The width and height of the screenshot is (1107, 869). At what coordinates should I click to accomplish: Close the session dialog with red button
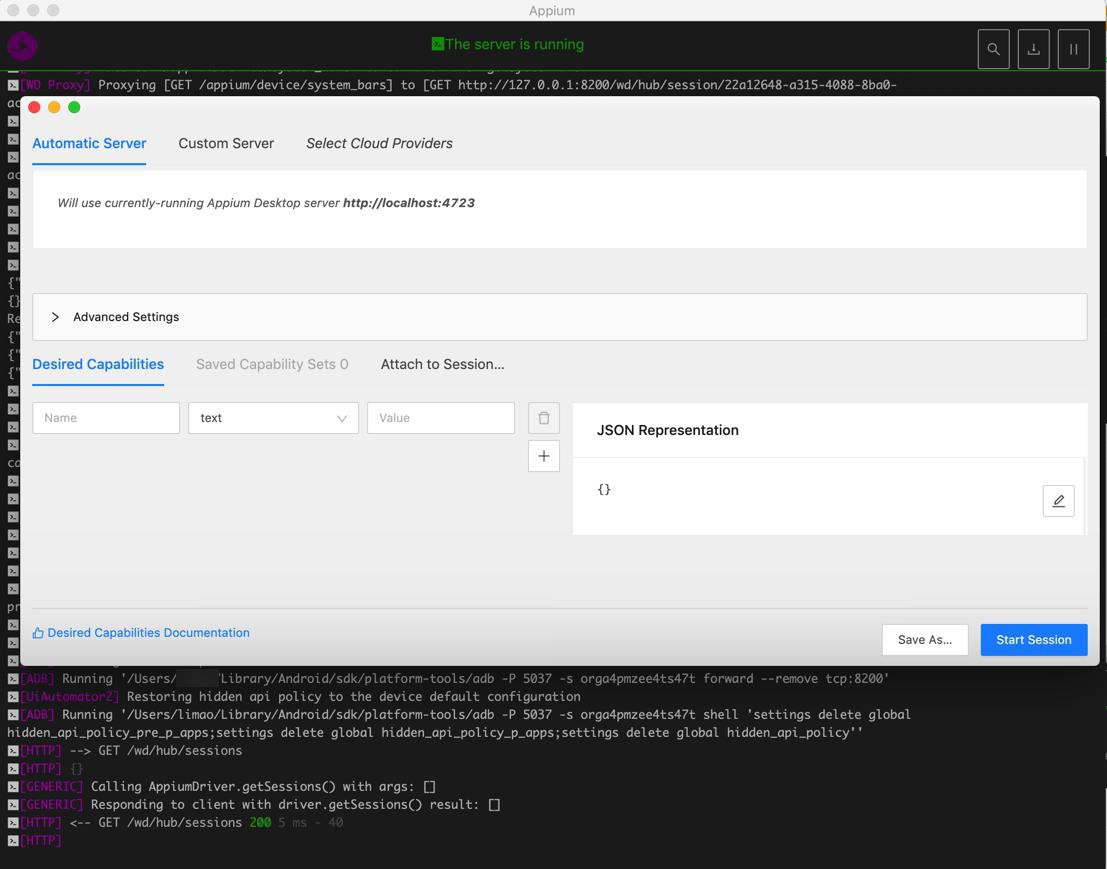[34, 107]
